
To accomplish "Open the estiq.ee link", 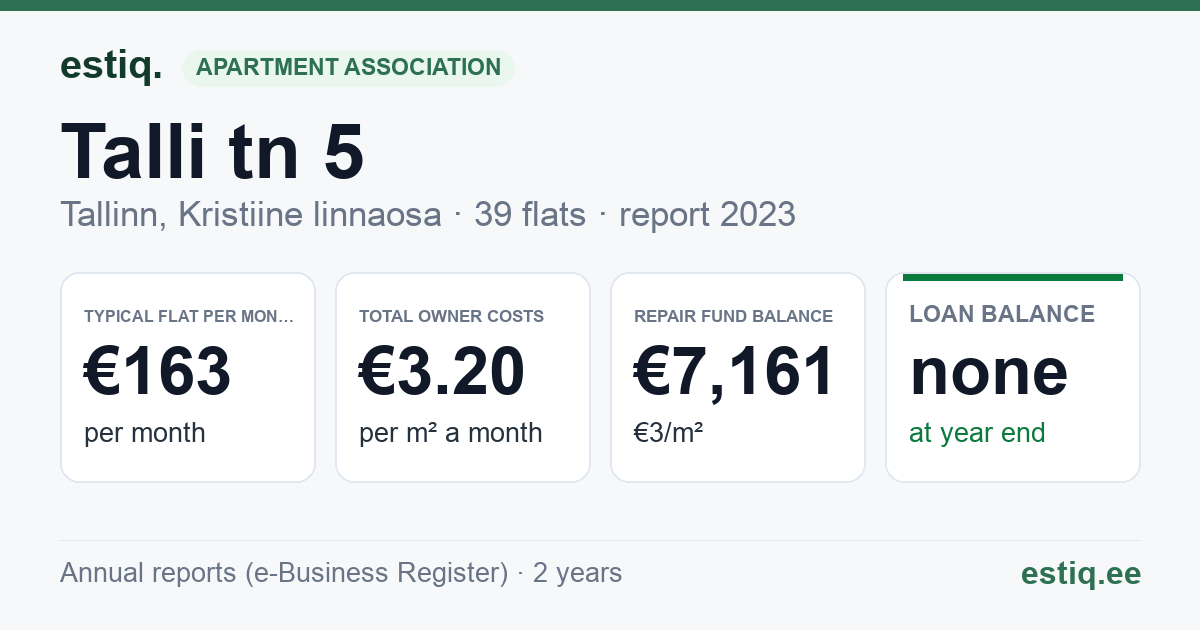I will click(x=1081, y=573).
